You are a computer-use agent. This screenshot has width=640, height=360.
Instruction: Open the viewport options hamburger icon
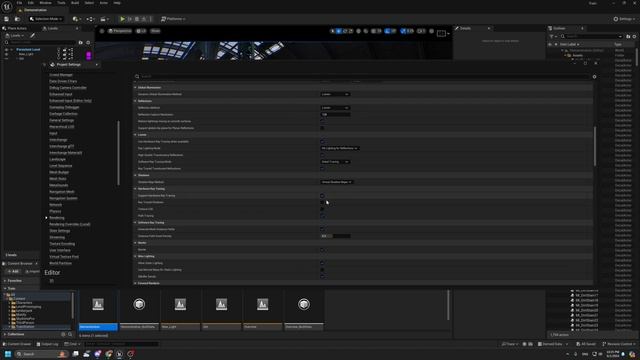[102, 31]
